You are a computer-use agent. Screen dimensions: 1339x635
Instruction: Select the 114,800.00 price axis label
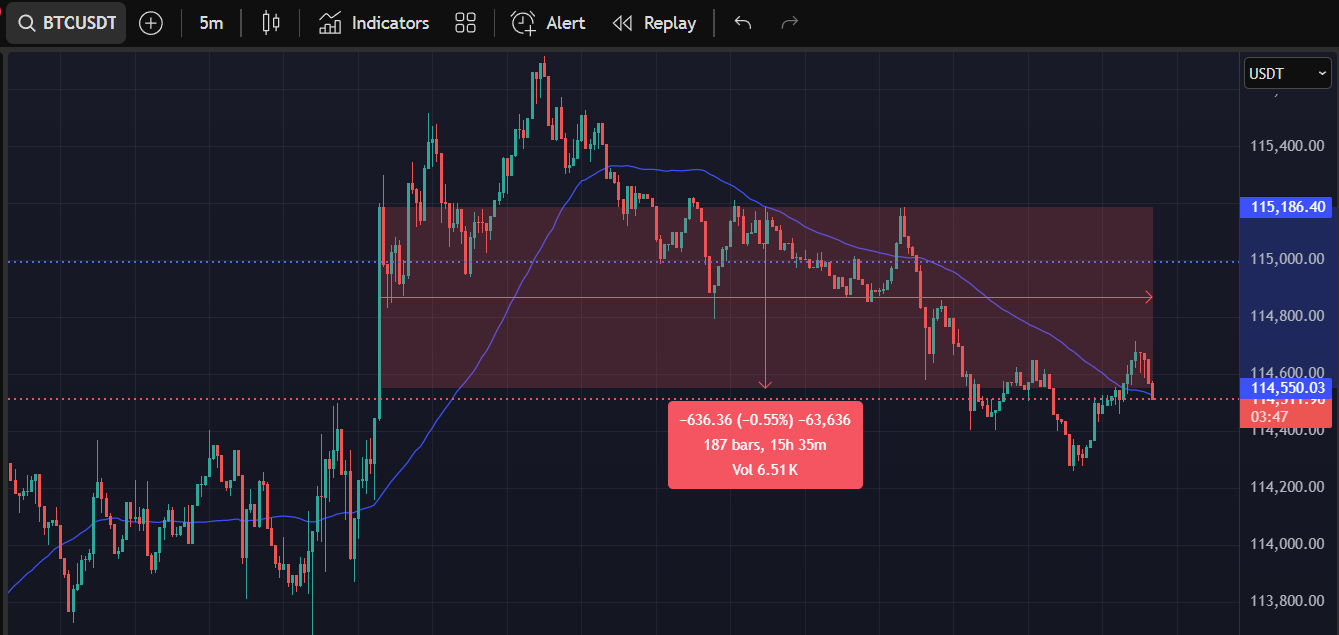(1288, 316)
